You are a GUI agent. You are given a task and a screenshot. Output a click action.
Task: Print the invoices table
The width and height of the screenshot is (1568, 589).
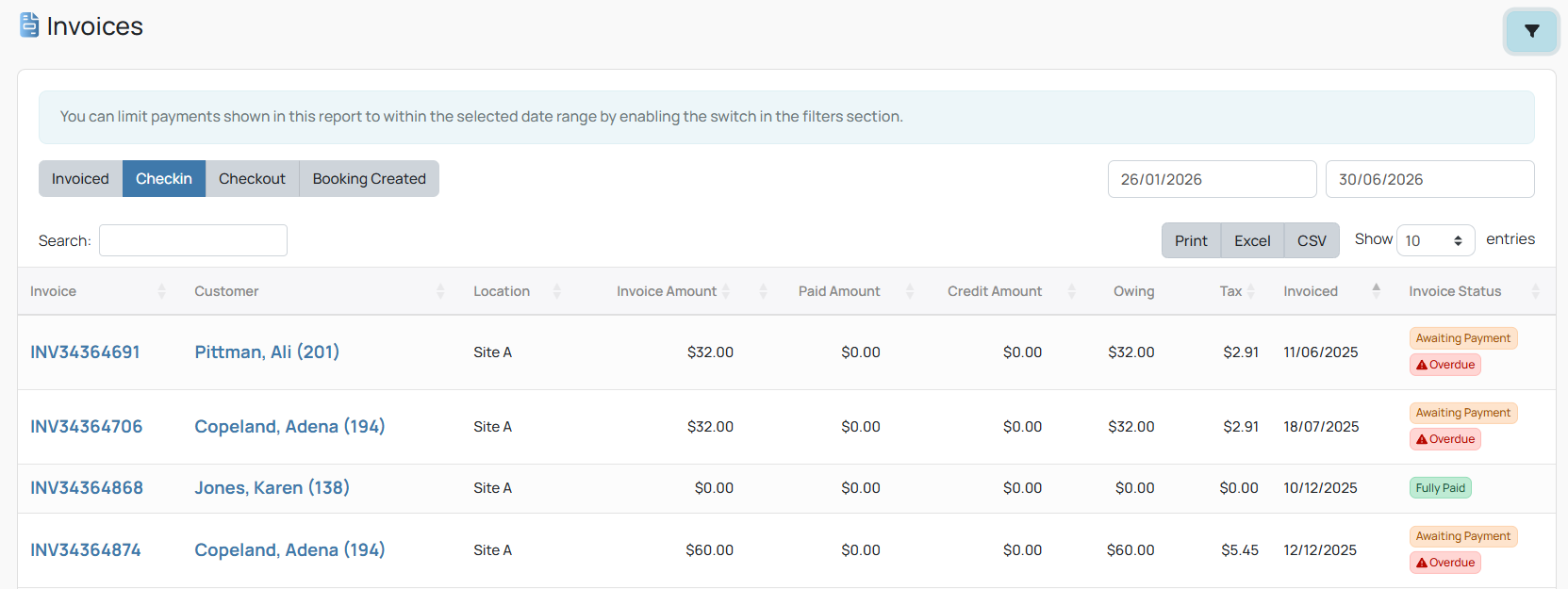pos(1191,240)
